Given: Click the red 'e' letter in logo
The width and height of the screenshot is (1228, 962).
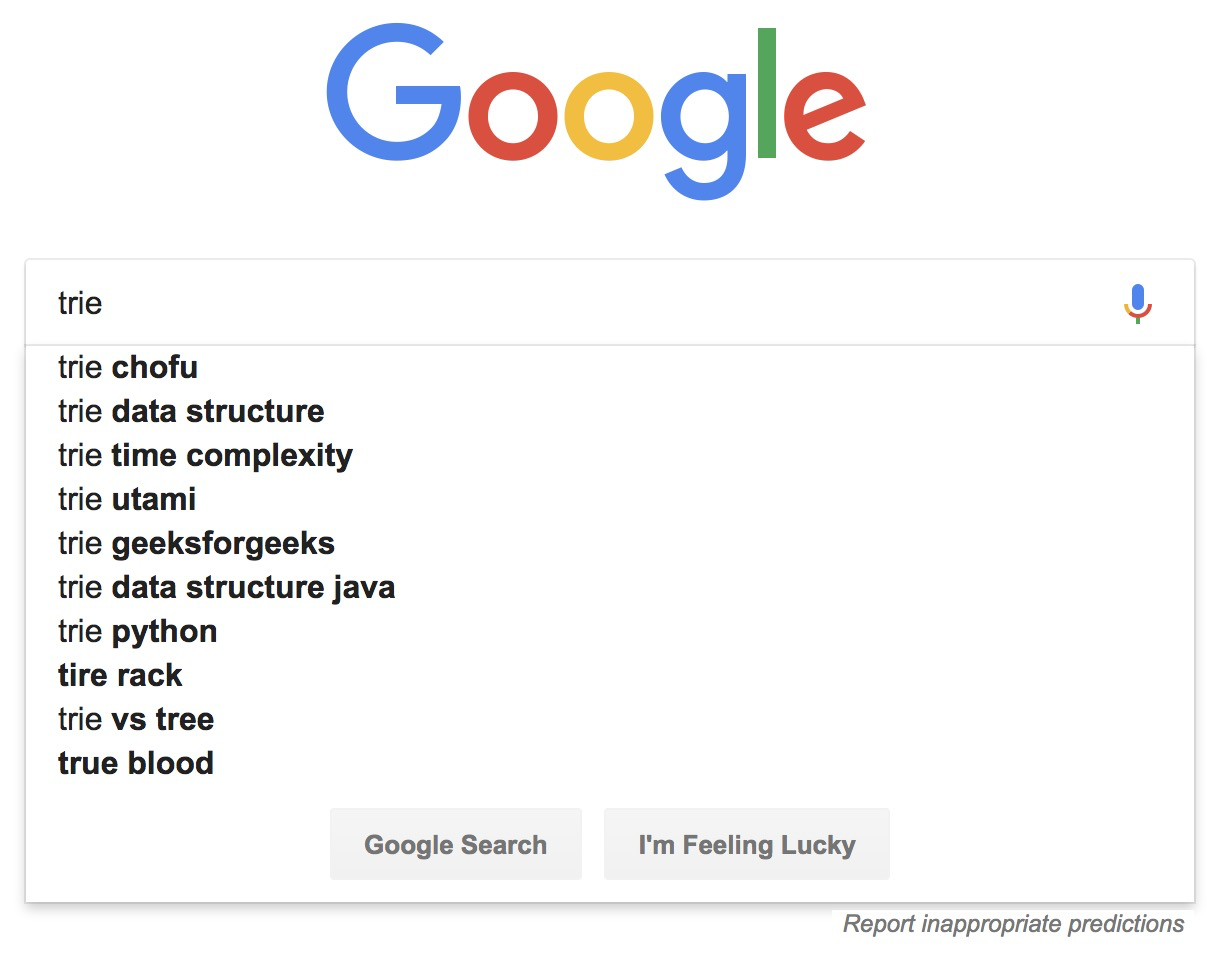Looking at the screenshot, I should [x=823, y=117].
